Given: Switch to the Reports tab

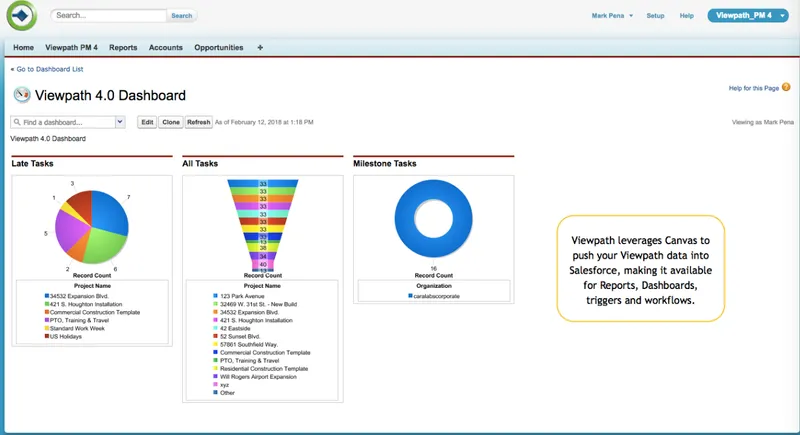Looking at the screenshot, I should [x=123, y=47].
